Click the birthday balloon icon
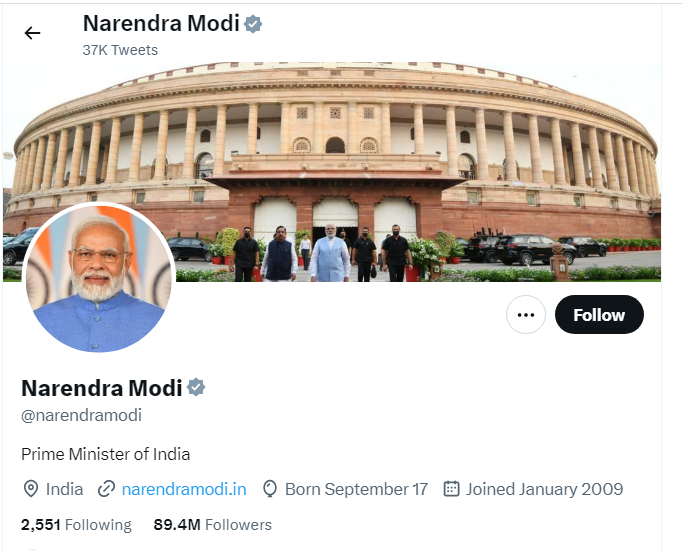The image size is (682, 551). 269,489
